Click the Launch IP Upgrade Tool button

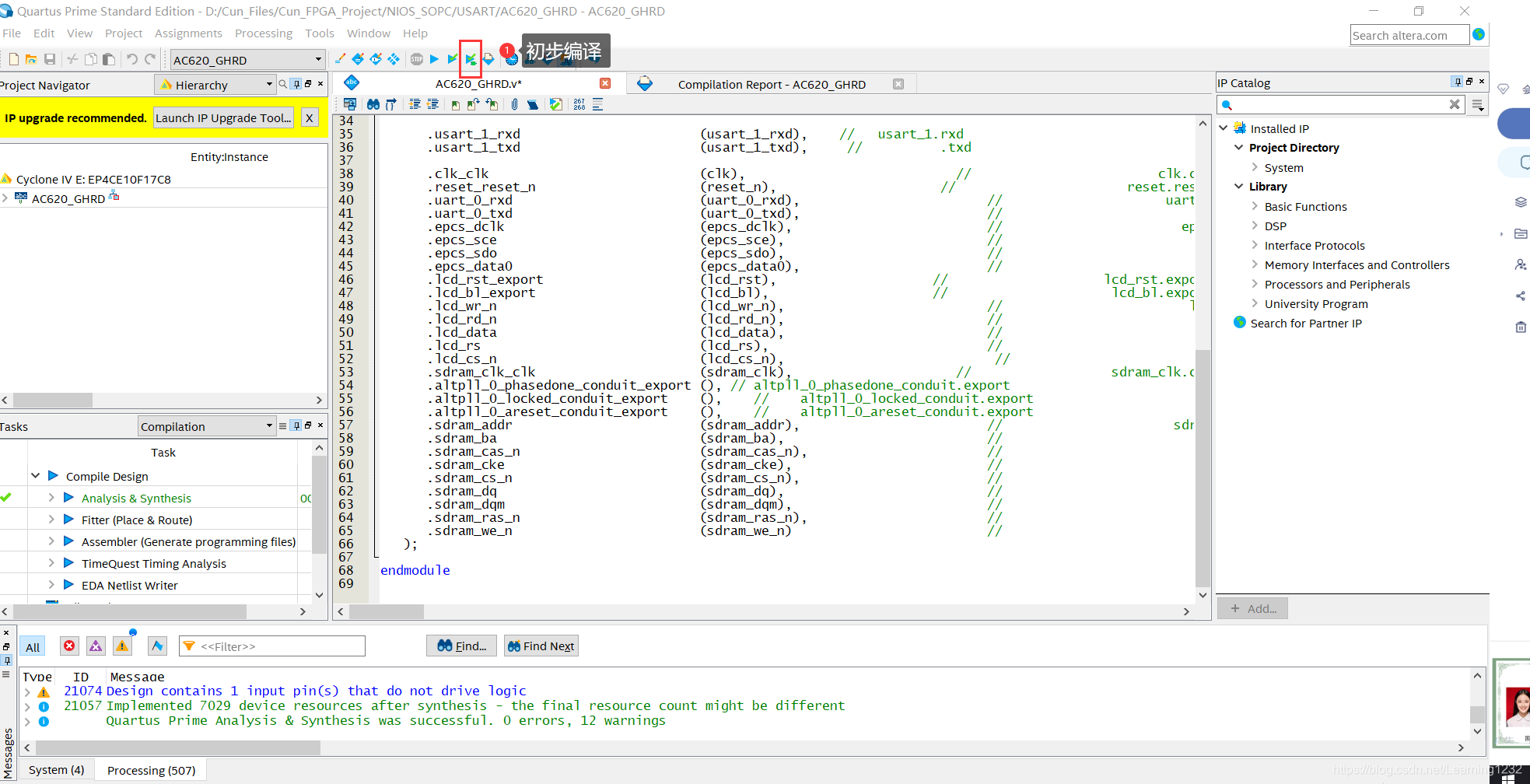pyautogui.click(x=223, y=117)
